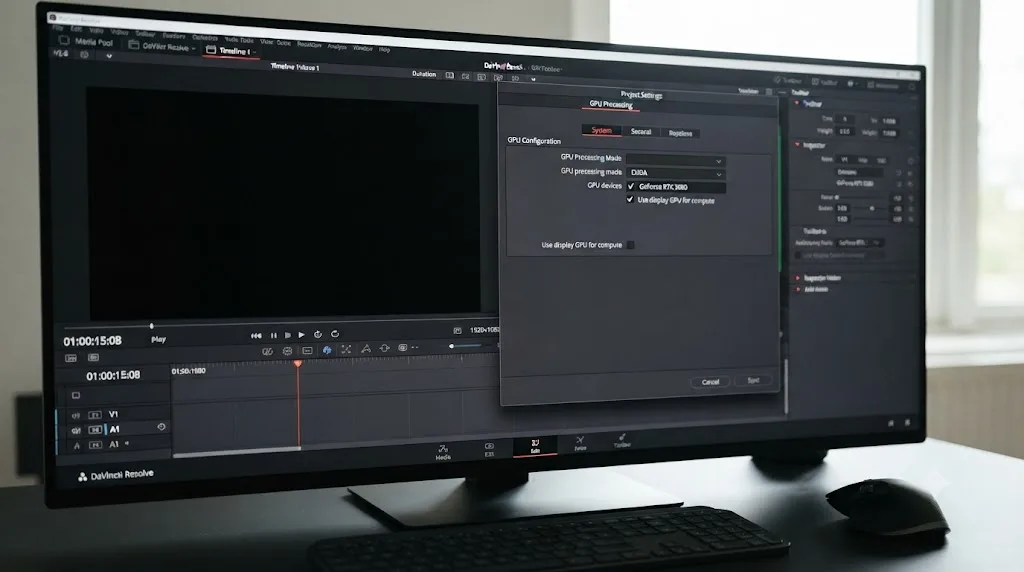Click the A-shaped marker icon in timeline toolbar
This screenshot has height=572, width=1024.
click(x=366, y=349)
